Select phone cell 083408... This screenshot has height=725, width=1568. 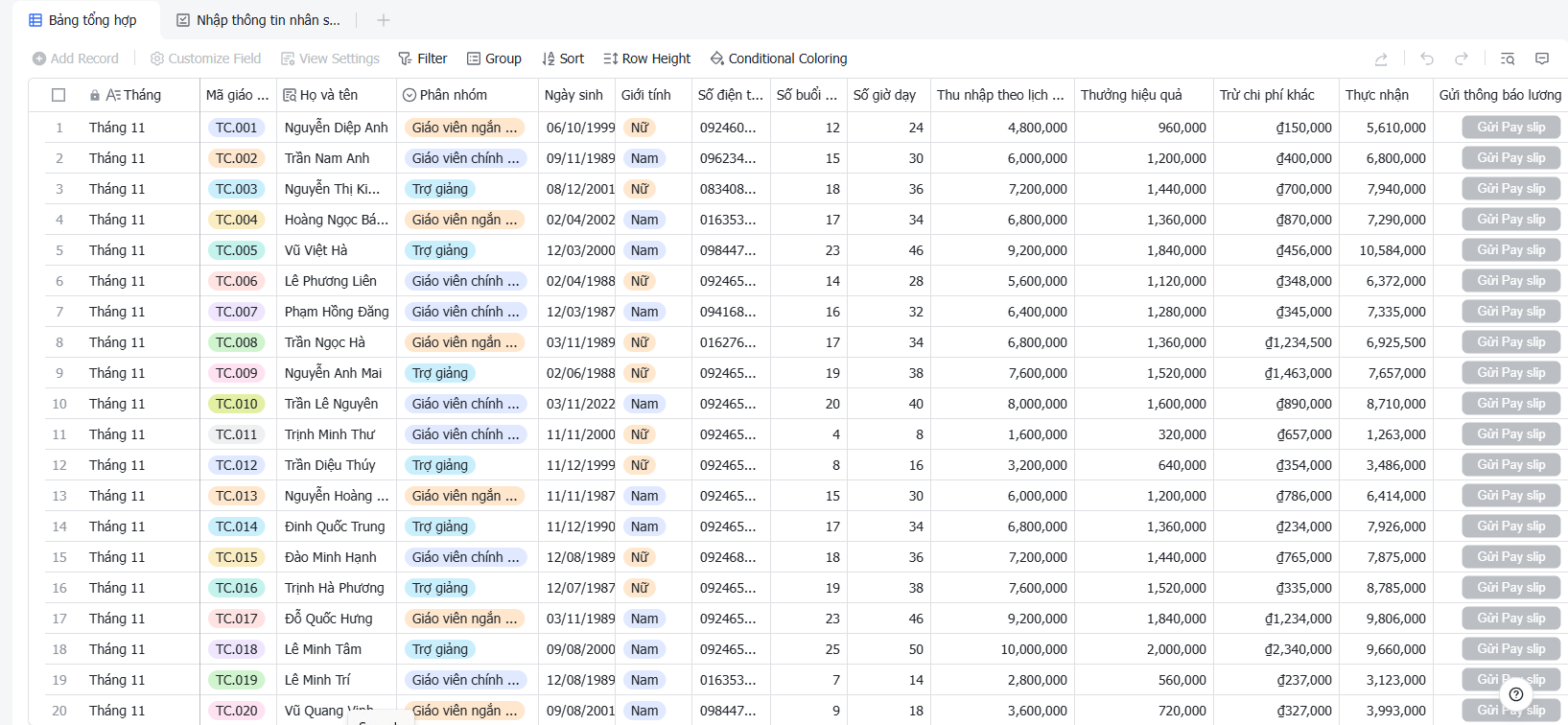click(730, 189)
